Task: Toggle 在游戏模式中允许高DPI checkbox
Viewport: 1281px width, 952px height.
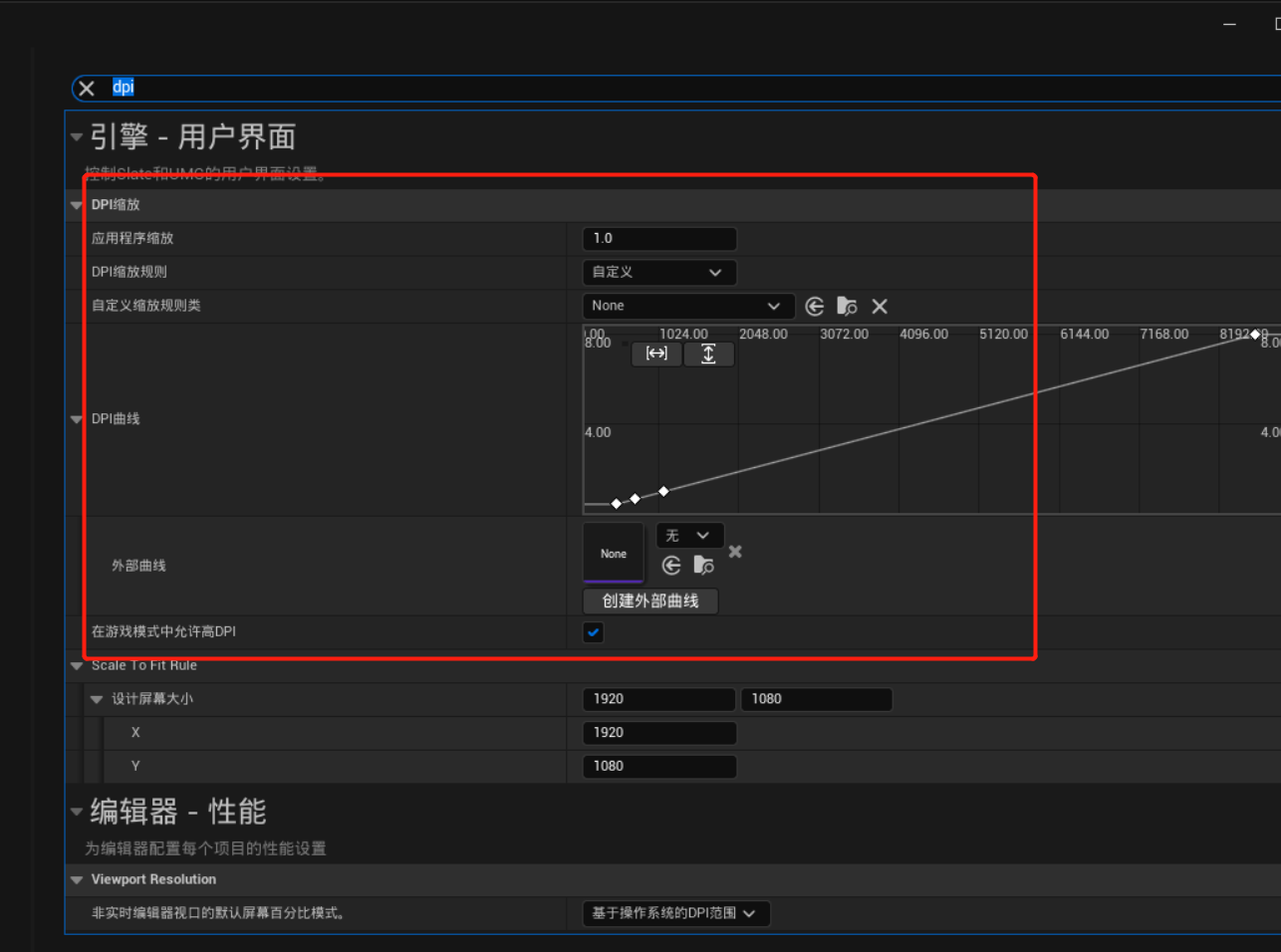Action: click(x=594, y=632)
